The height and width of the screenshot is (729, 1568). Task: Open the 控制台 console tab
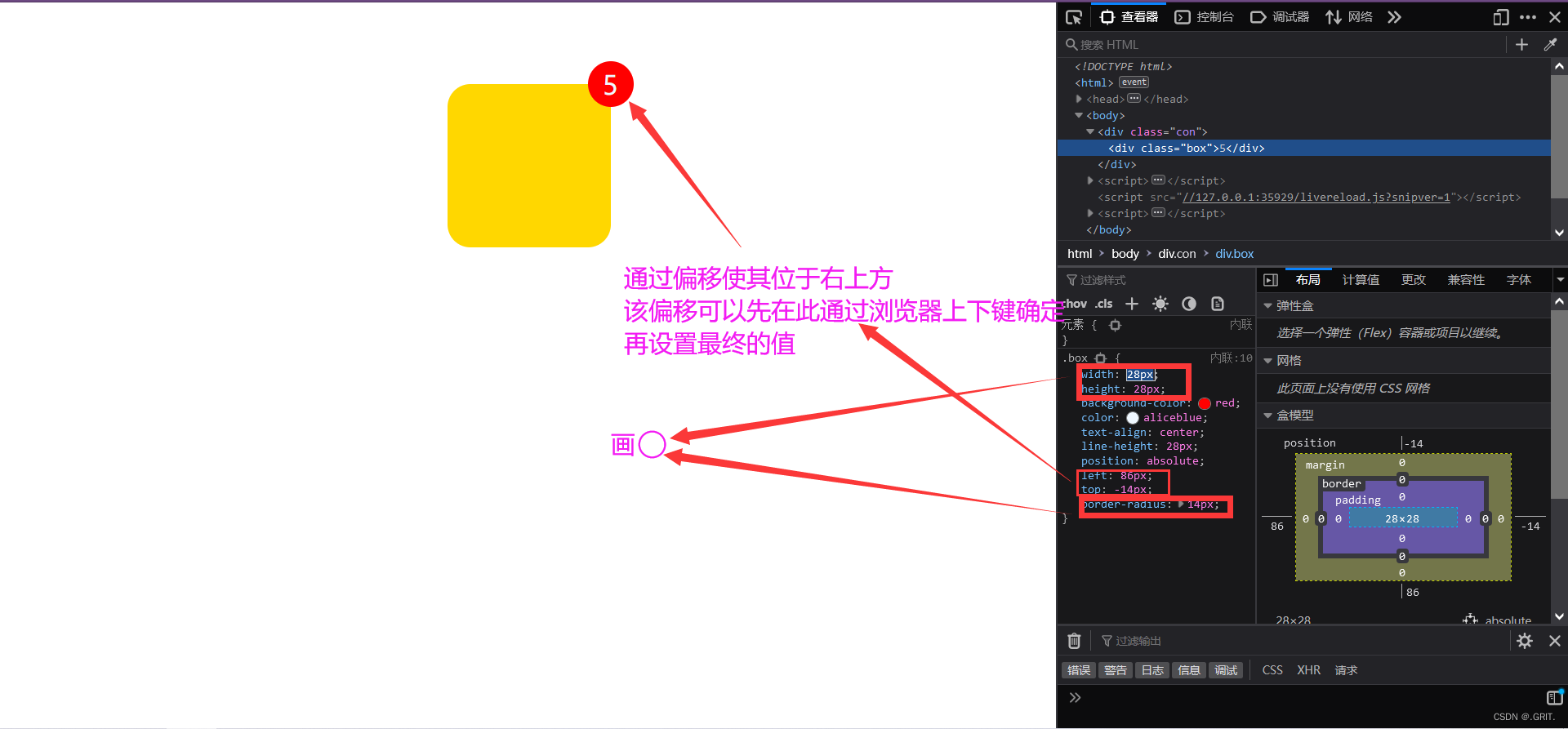point(1205,17)
